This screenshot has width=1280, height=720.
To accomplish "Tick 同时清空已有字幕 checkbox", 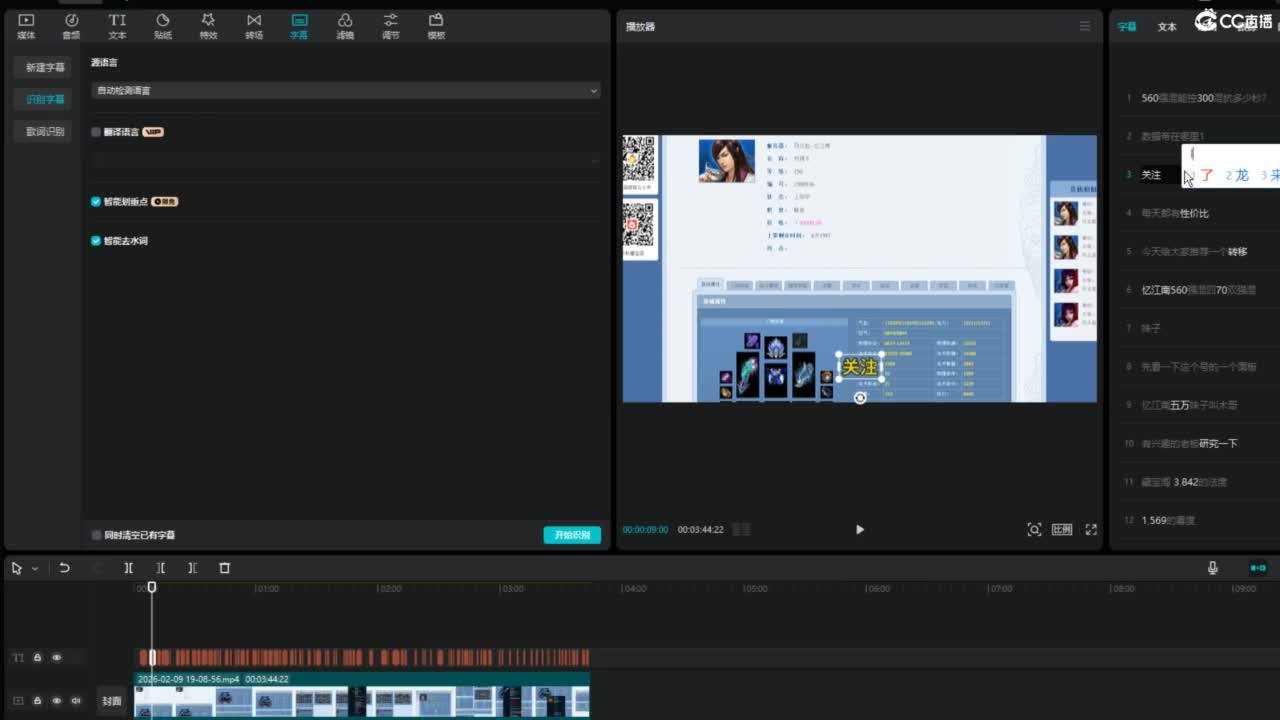I will [x=96, y=536].
